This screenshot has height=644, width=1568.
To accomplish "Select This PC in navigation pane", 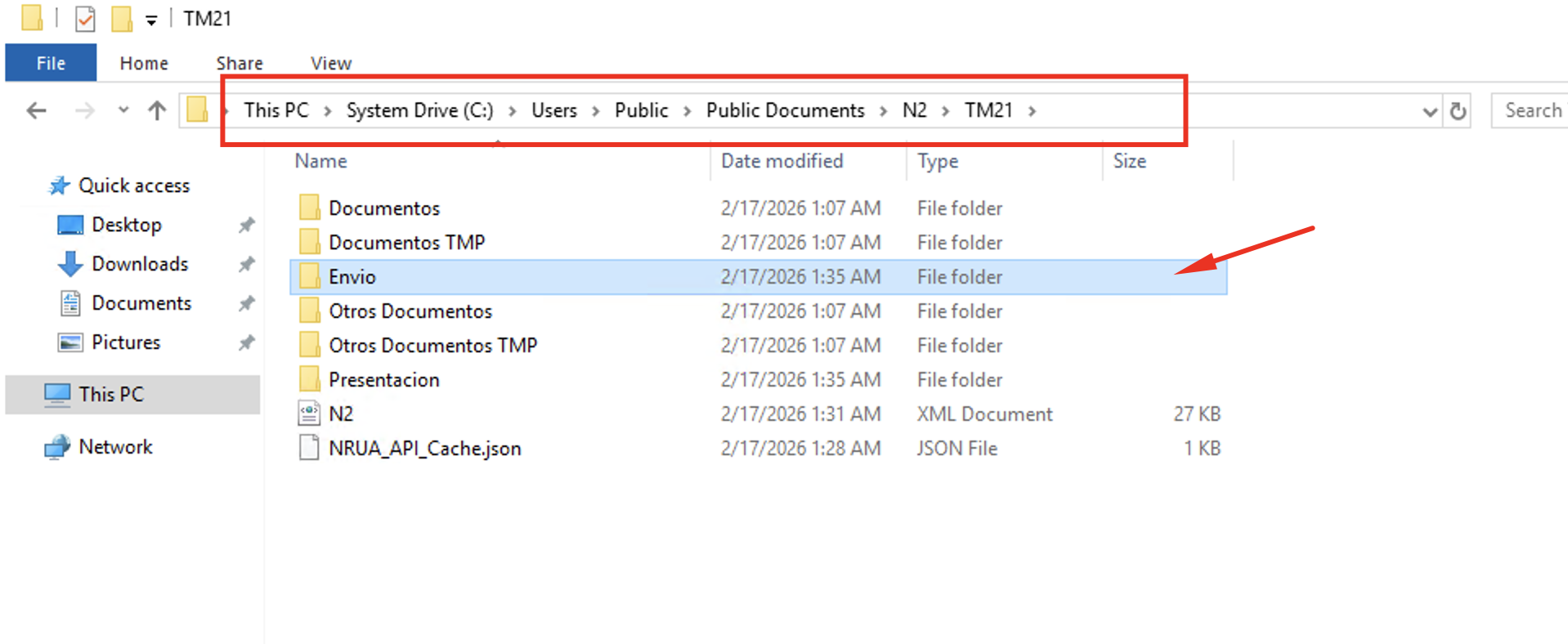I will pyautogui.click(x=111, y=394).
